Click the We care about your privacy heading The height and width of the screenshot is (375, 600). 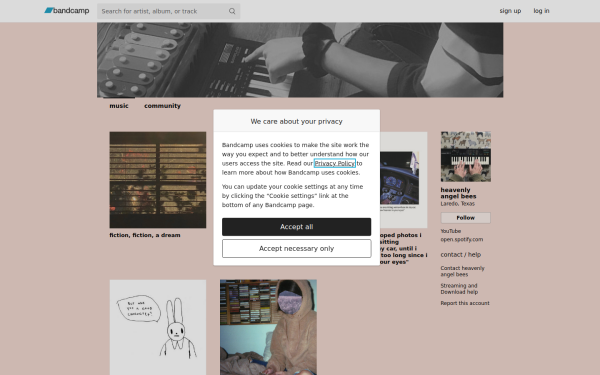296,121
